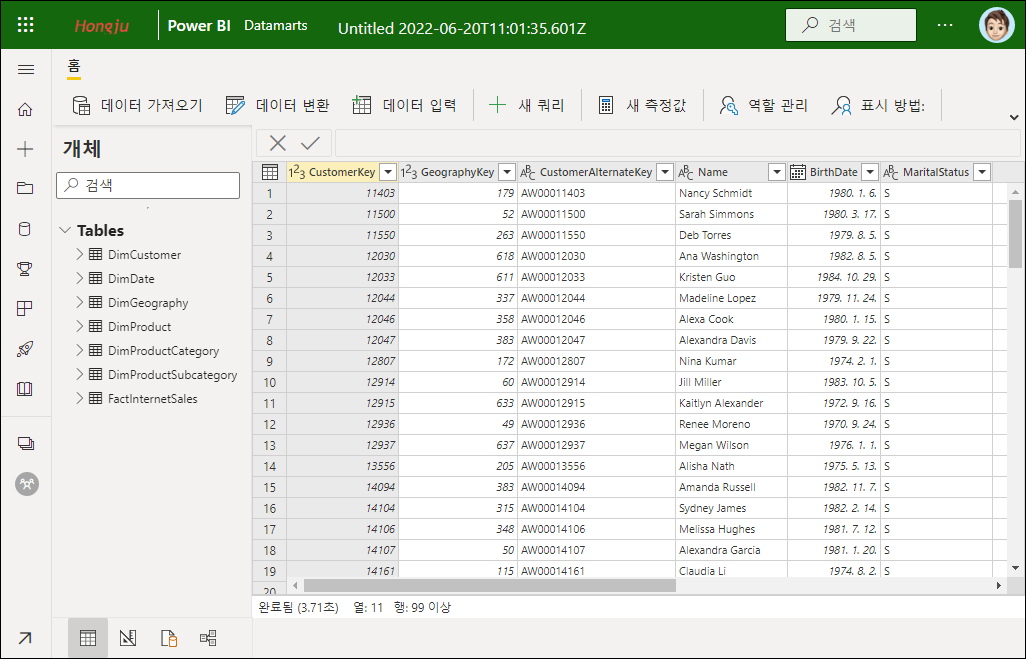
Task: Open Browse folder icon in sidebar
Action: pyautogui.click(x=25, y=188)
